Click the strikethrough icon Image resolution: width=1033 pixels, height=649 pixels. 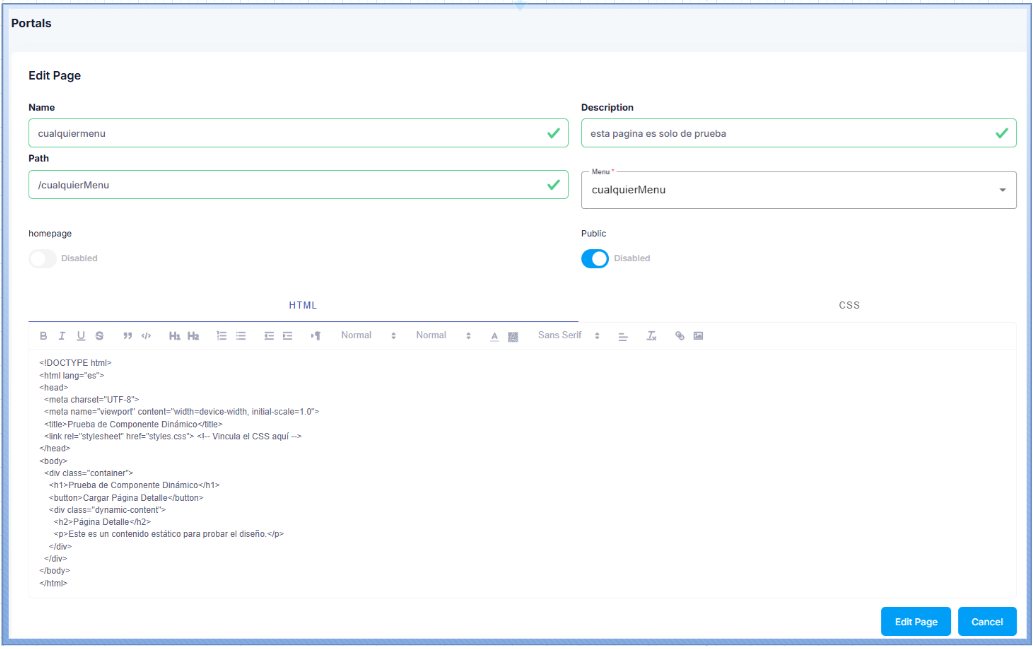pyautogui.click(x=100, y=336)
